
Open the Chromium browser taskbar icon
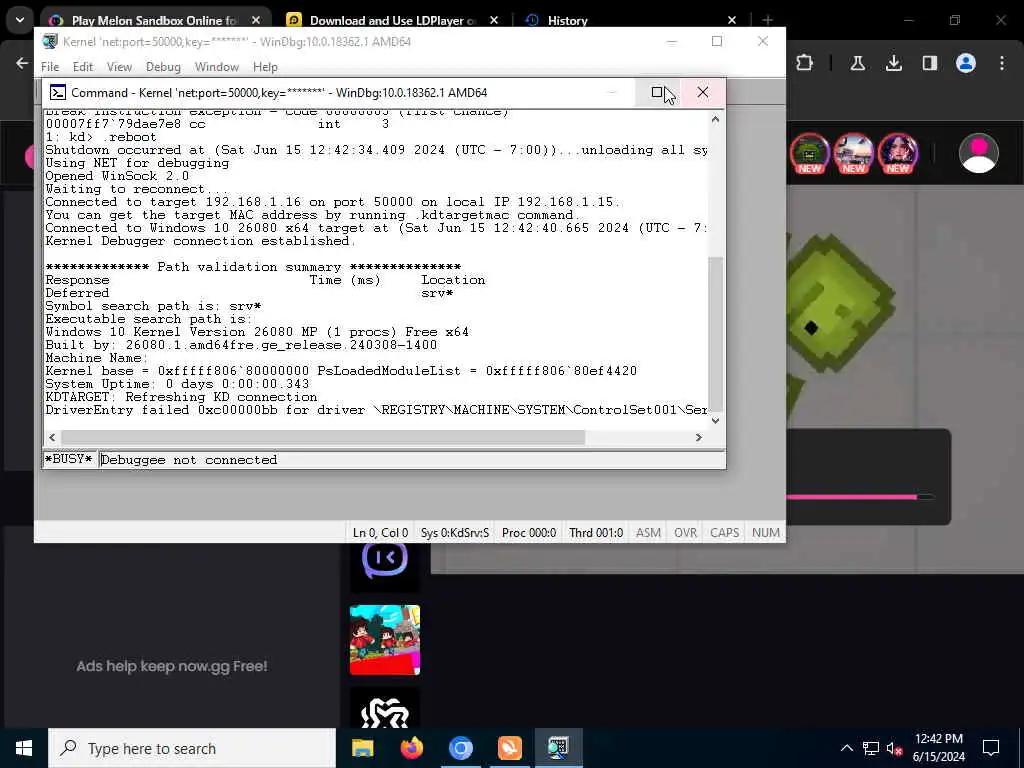[460, 748]
